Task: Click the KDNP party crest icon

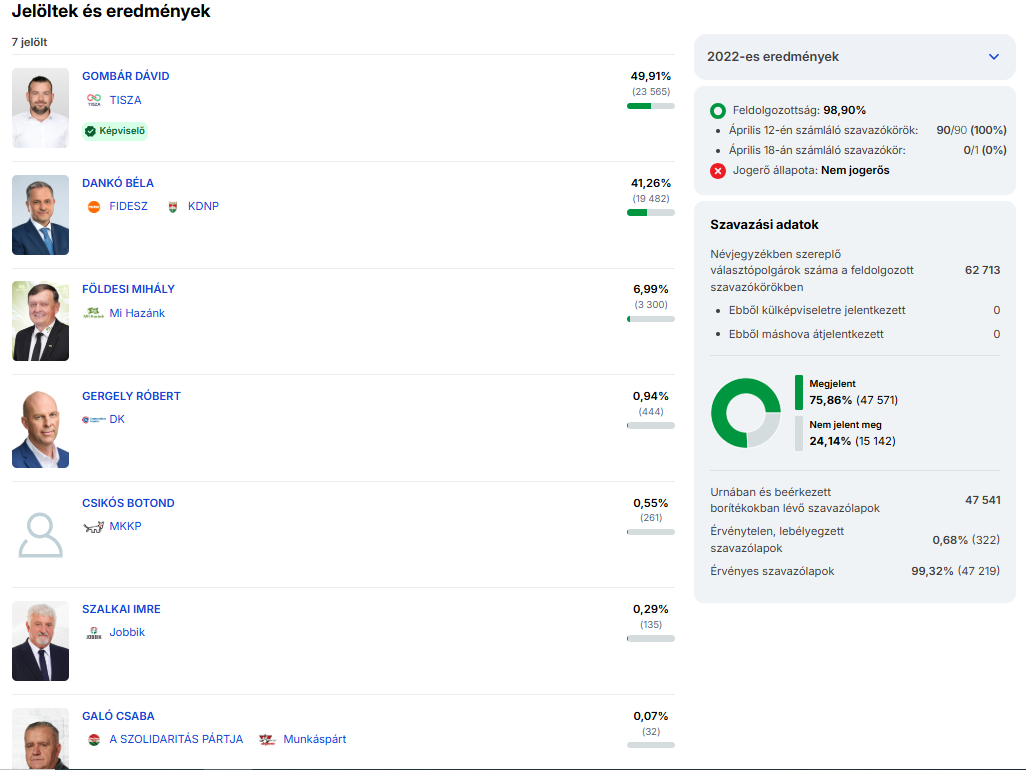Action: pos(173,207)
